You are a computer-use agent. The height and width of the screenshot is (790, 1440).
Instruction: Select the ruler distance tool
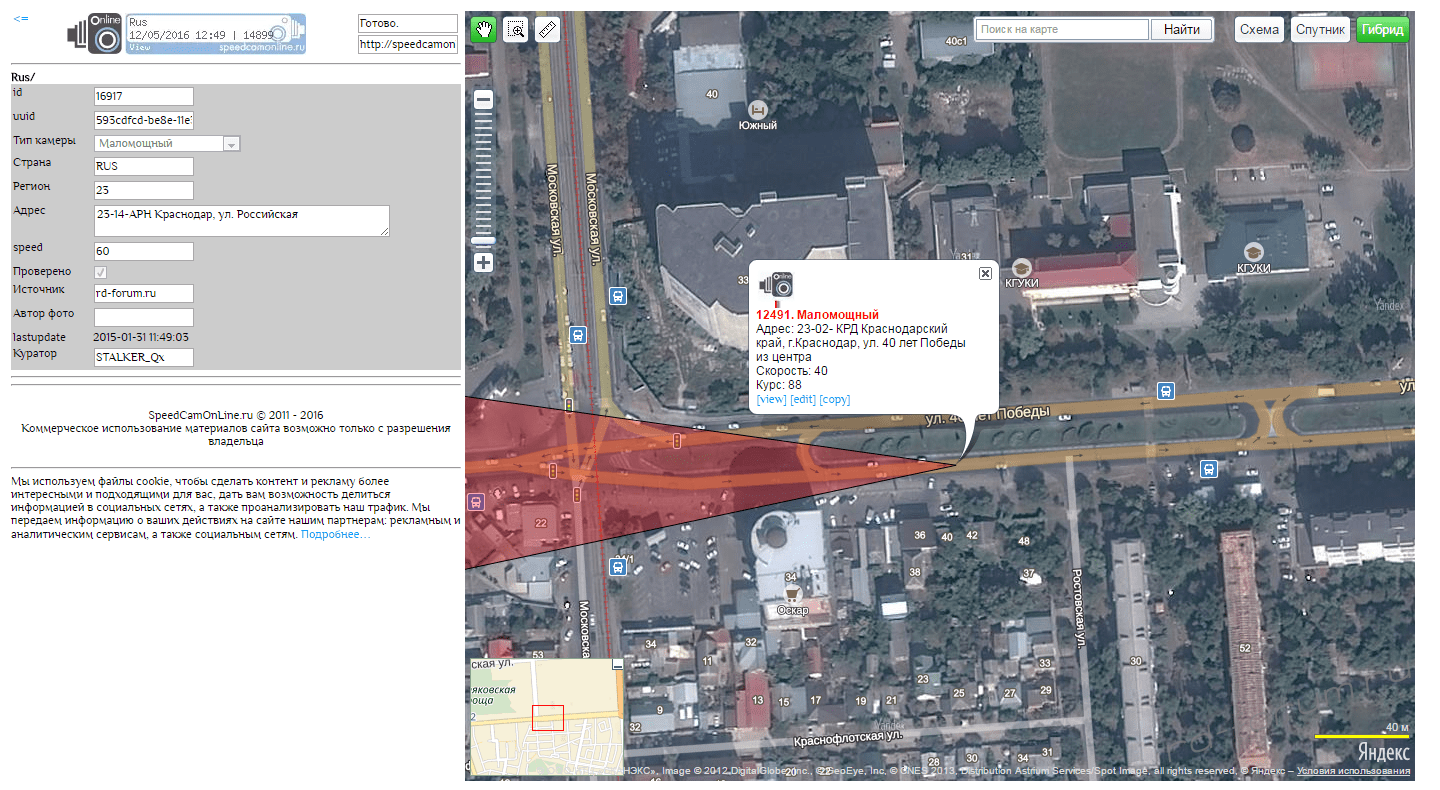(547, 29)
